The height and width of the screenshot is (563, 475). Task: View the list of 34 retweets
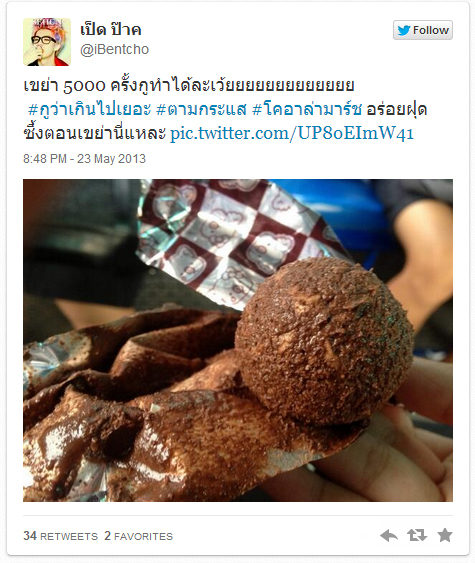pyautogui.click(x=60, y=536)
